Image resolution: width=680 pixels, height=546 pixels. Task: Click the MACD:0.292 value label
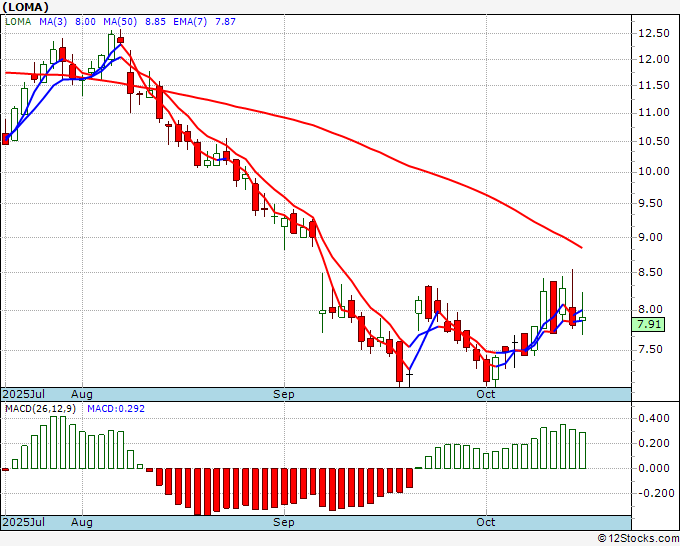(x=116, y=409)
